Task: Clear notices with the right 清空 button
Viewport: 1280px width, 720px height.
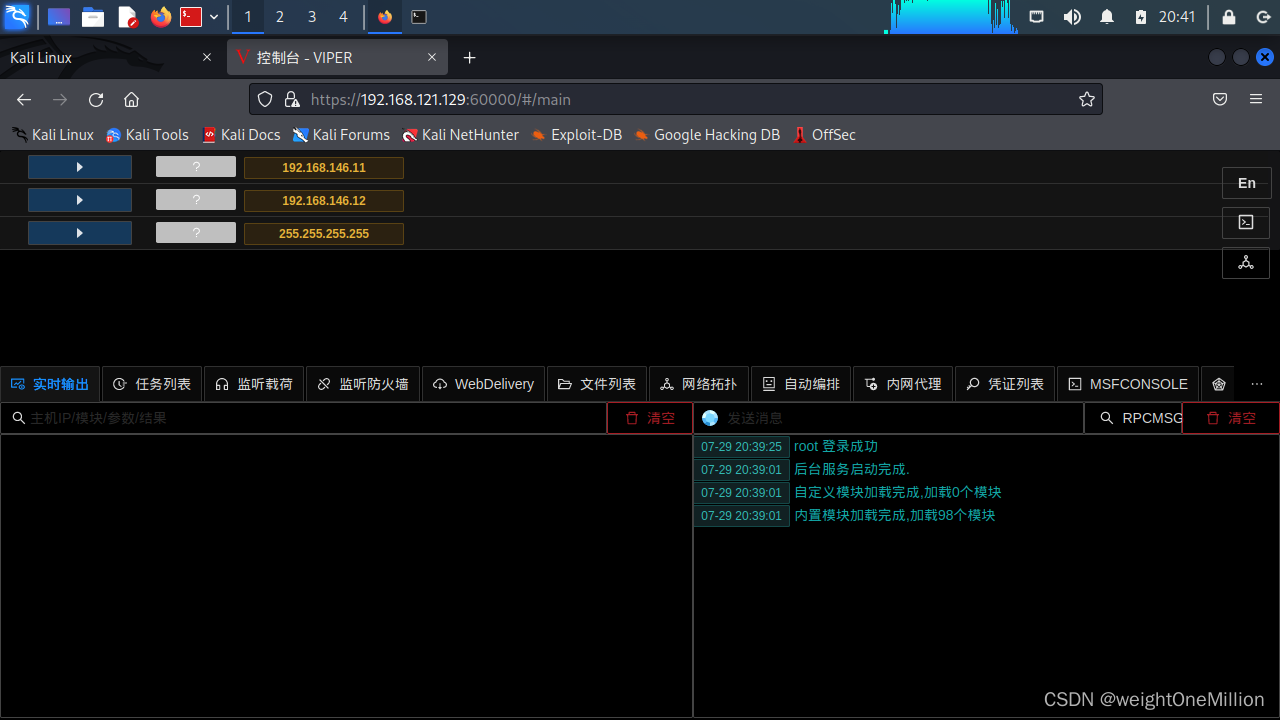Action: (x=1231, y=418)
